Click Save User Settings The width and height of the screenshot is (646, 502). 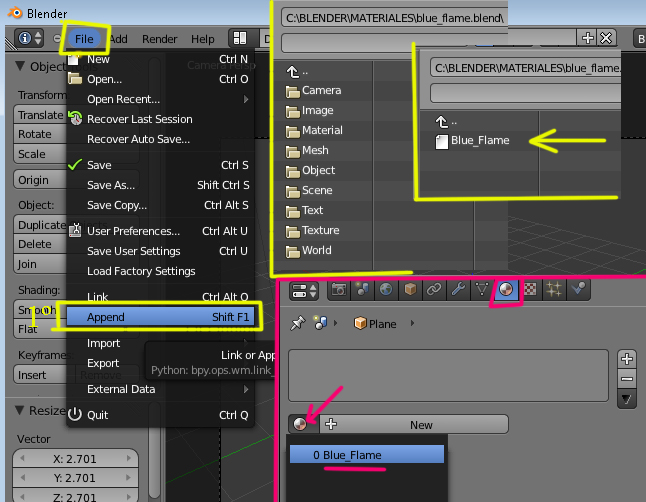(x=160, y=251)
